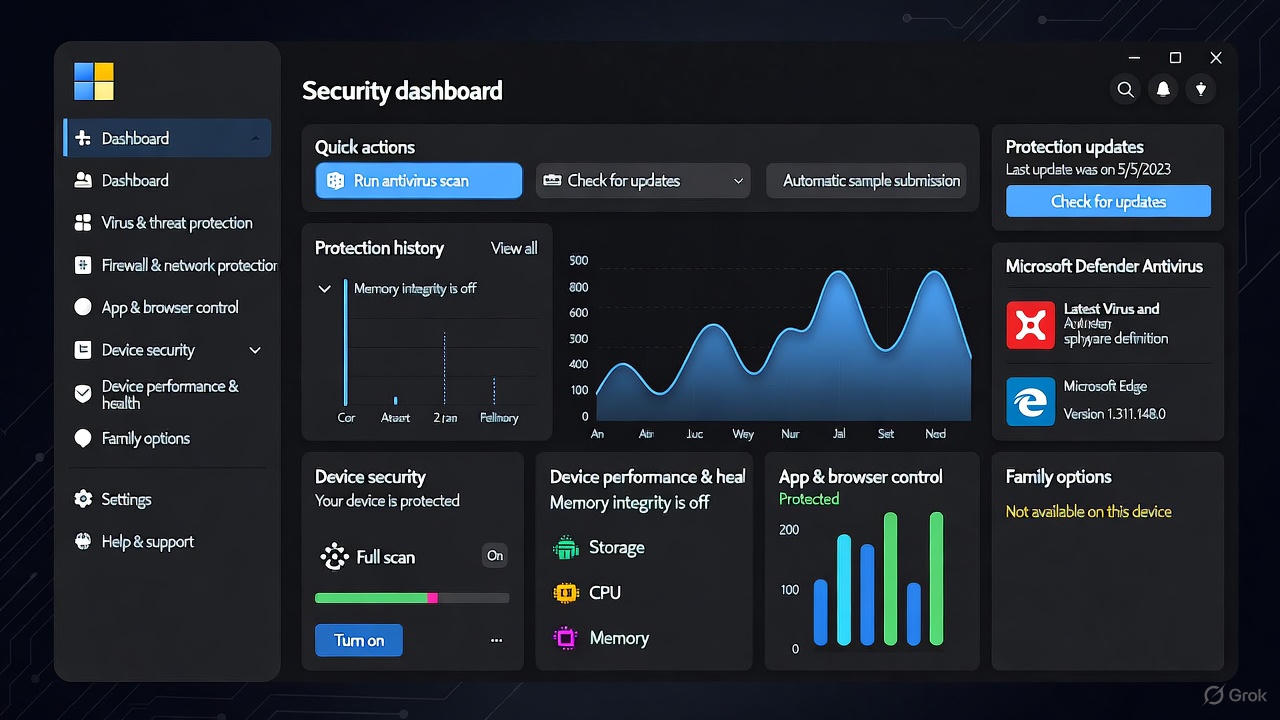Screen dimensions: 1280x720
Task: Click the Full scan progress bar
Action: (411, 597)
